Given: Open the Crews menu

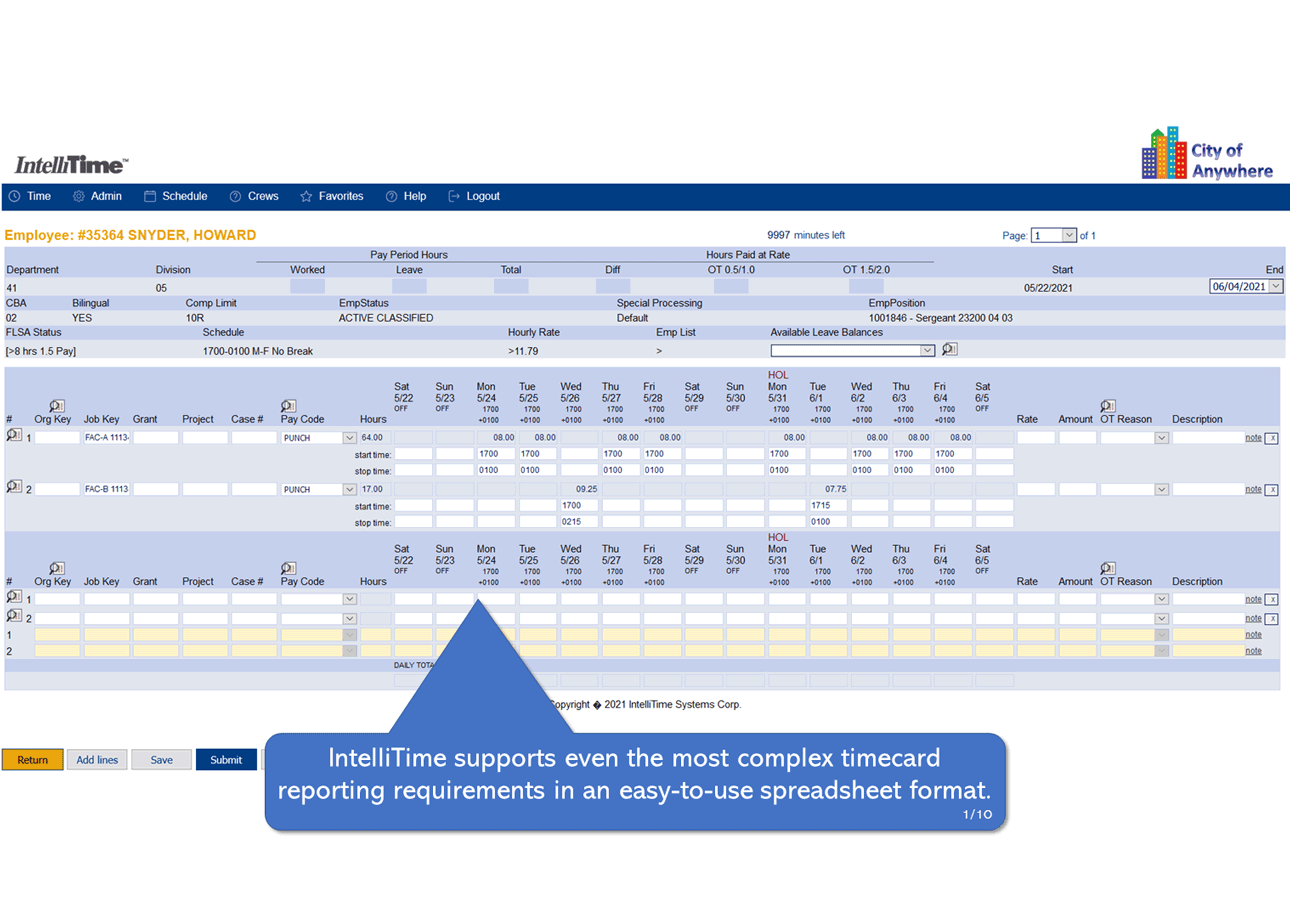Looking at the screenshot, I should (254, 197).
